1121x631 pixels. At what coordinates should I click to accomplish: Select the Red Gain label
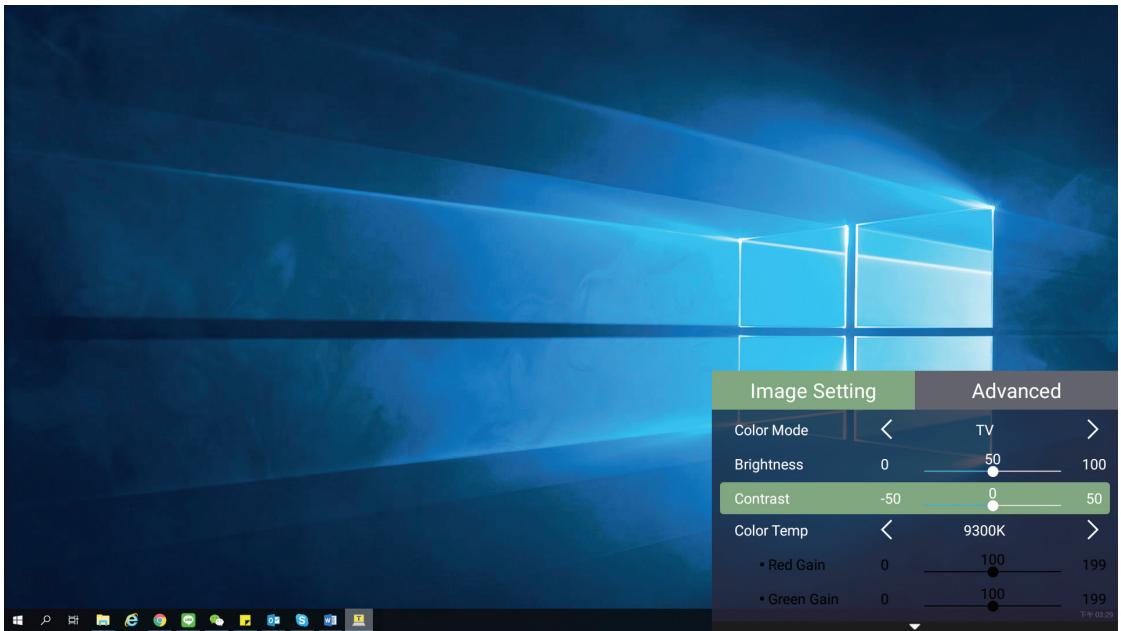coord(796,565)
